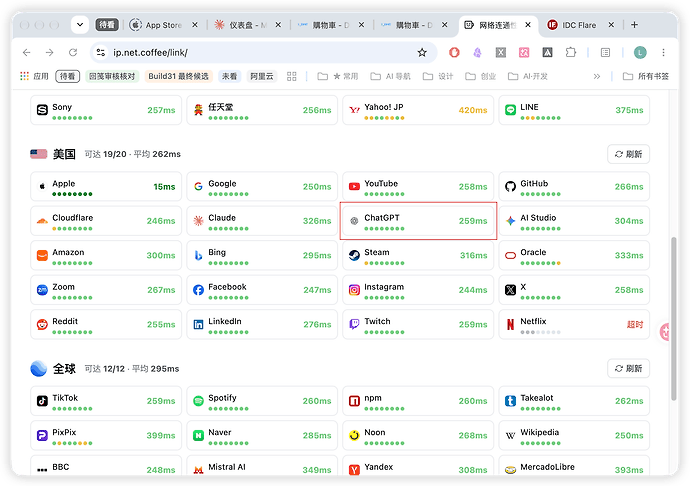Click the Zoom logo icon

tap(42, 290)
